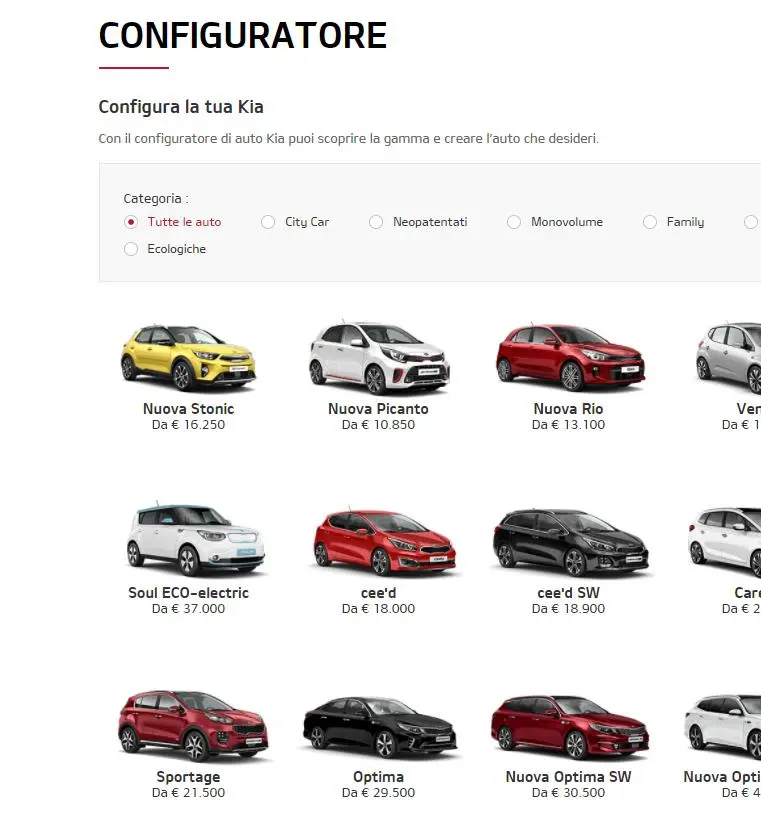Screen dimensions: 761x837
Task: Click the Da € 18.000 price text
Action: click(378, 609)
